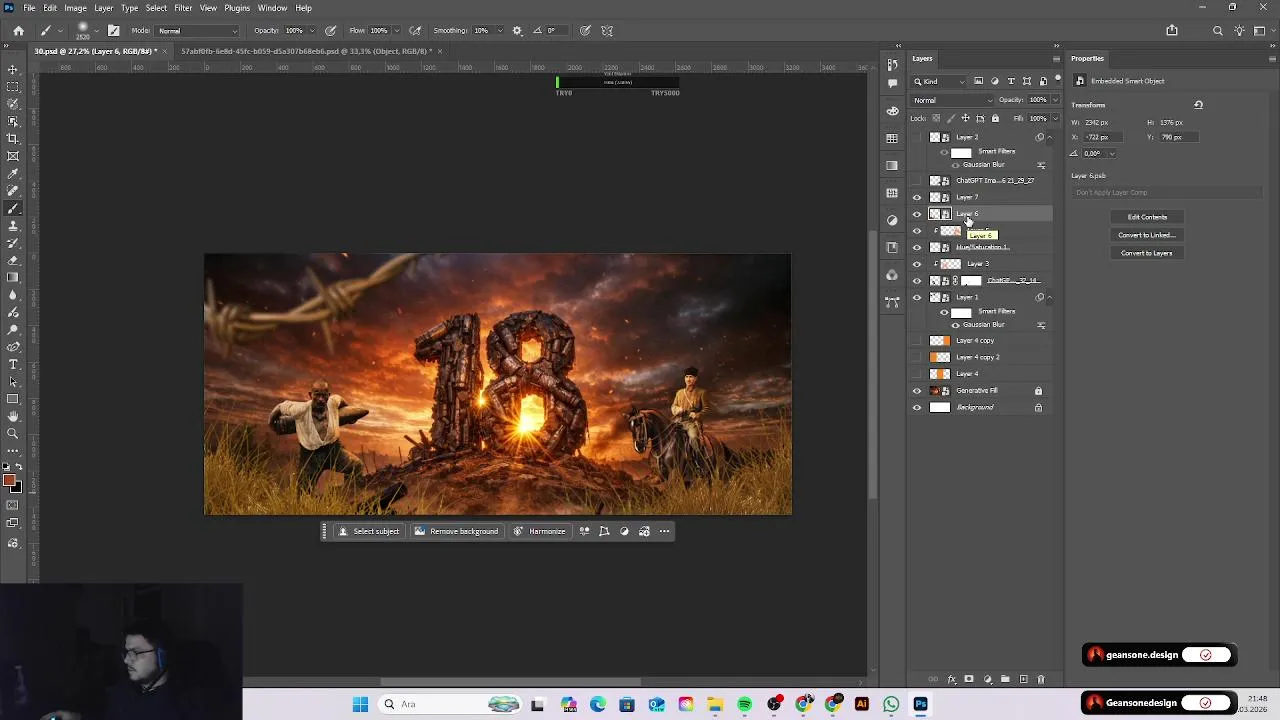The image size is (1280, 720).
Task: Open the brush Mode dropdown
Action: pyautogui.click(x=198, y=31)
